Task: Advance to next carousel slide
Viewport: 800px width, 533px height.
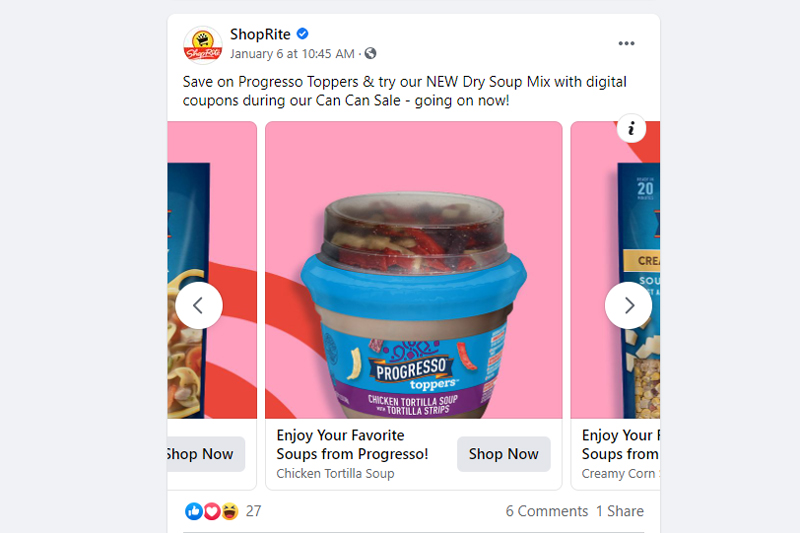Action: pos(629,306)
